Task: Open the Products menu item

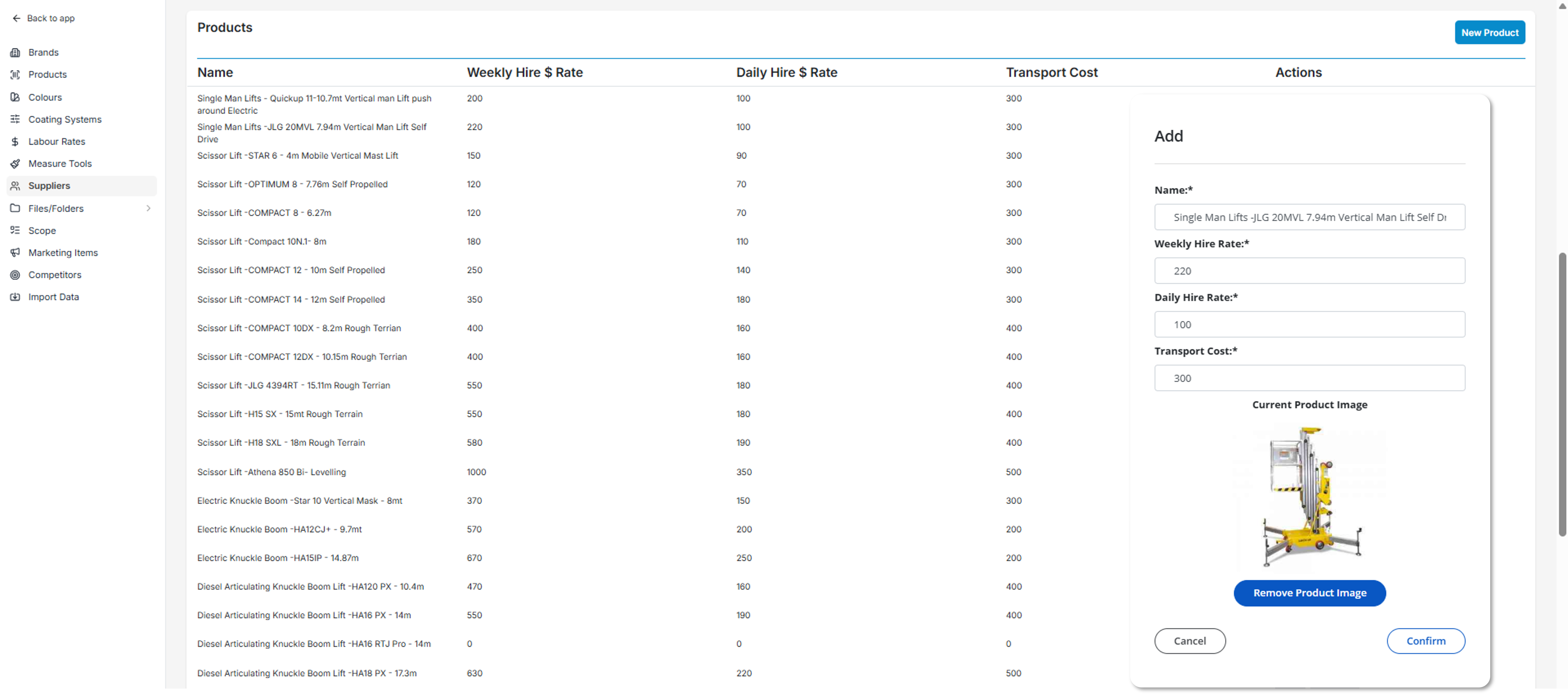Action: click(47, 74)
